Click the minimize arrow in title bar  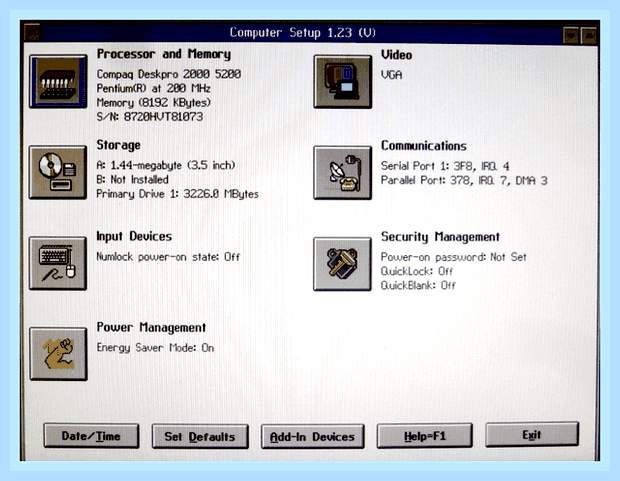point(571,36)
